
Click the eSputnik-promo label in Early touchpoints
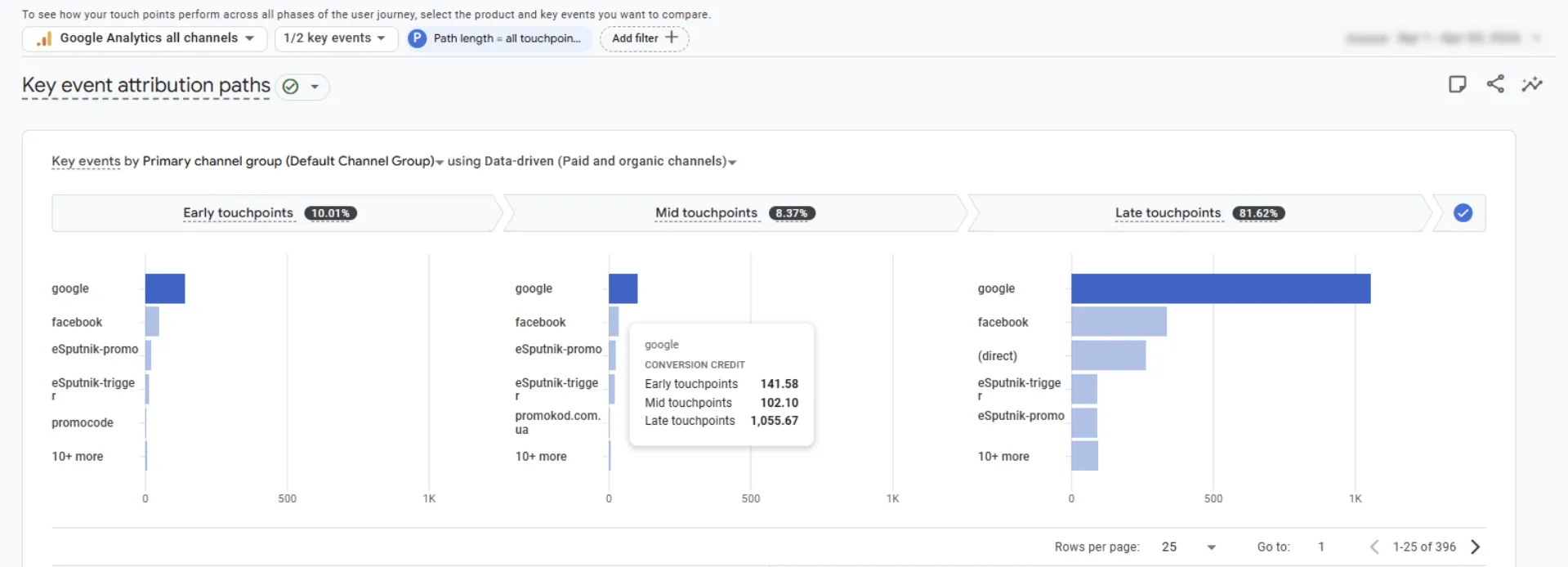point(95,349)
